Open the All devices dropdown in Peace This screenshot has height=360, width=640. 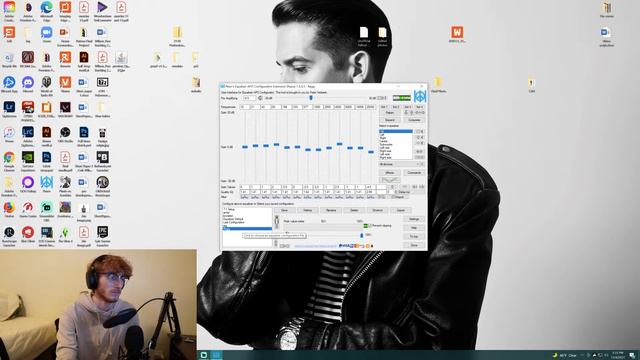(x=402, y=164)
